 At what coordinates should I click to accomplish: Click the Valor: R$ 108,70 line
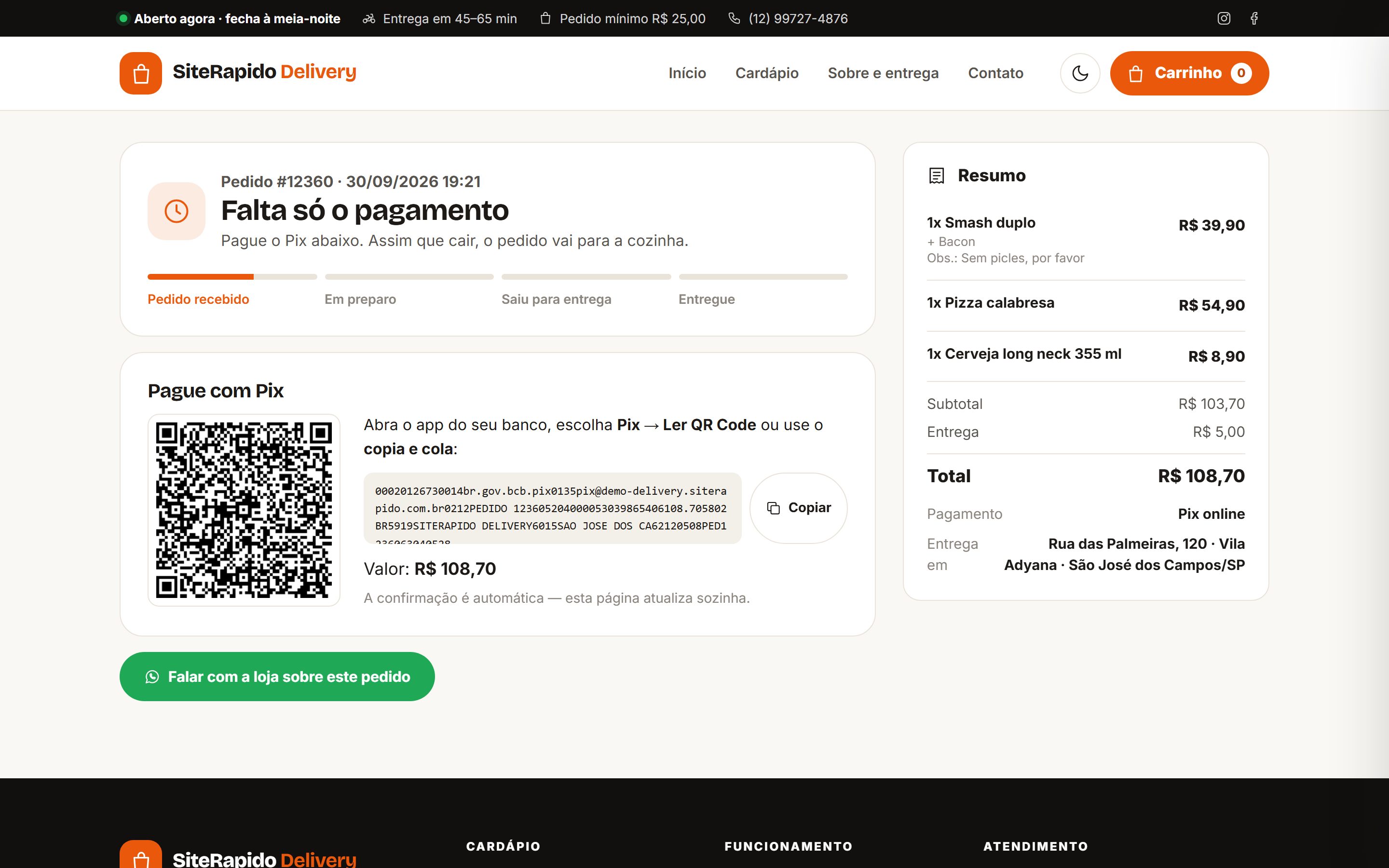coord(430,569)
